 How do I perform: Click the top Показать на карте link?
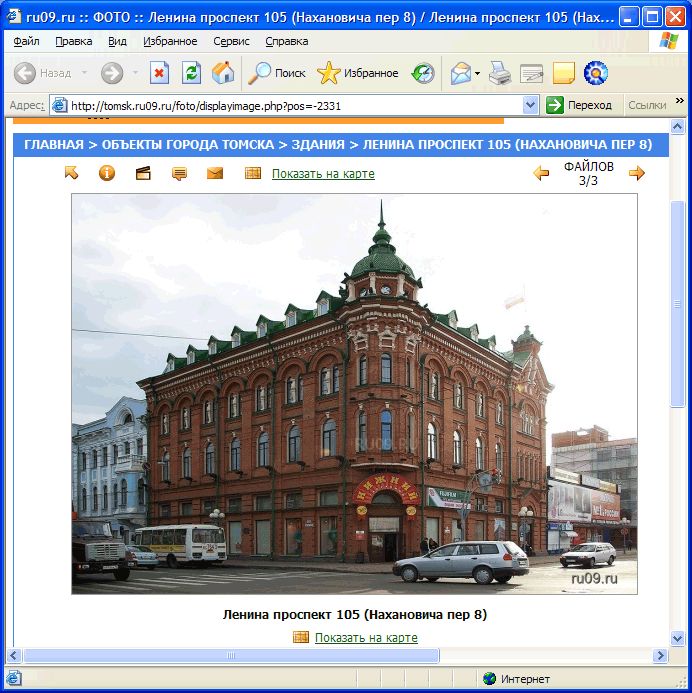[323, 174]
